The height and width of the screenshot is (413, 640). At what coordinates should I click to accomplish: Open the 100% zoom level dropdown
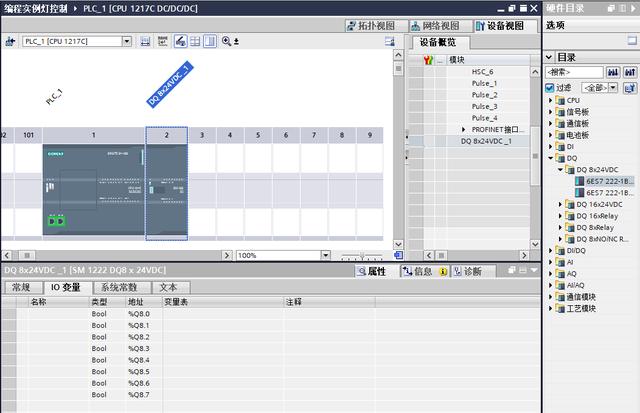(x=325, y=255)
